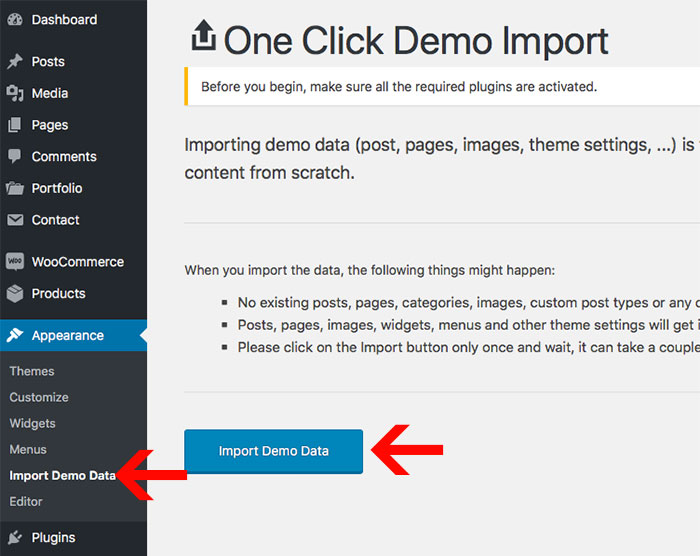This screenshot has height=556, width=700.
Task: Navigate to Pages menu label
Action: pos(50,125)
